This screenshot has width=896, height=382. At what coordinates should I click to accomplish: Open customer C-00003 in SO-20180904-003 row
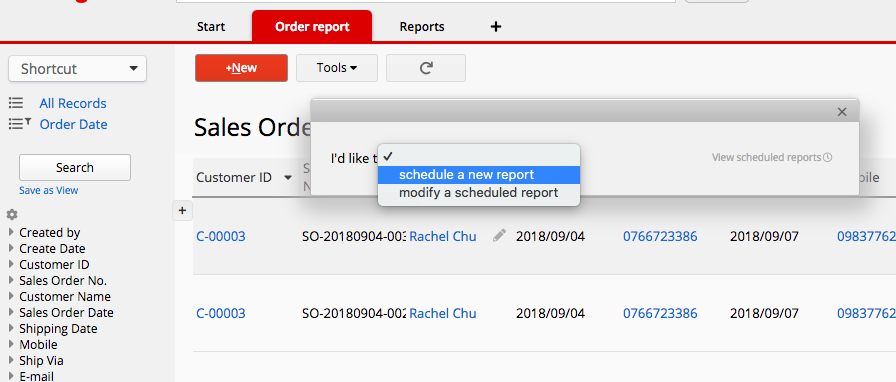221,236
